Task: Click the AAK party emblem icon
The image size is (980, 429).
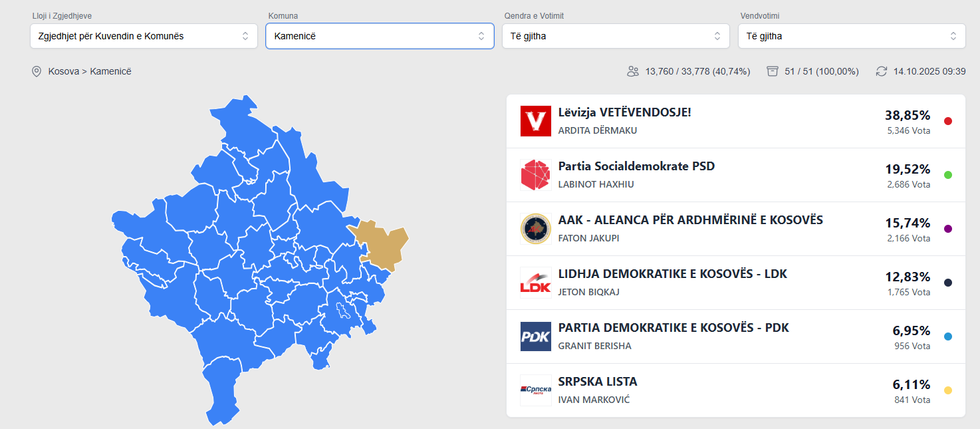Action: point(537,229)
